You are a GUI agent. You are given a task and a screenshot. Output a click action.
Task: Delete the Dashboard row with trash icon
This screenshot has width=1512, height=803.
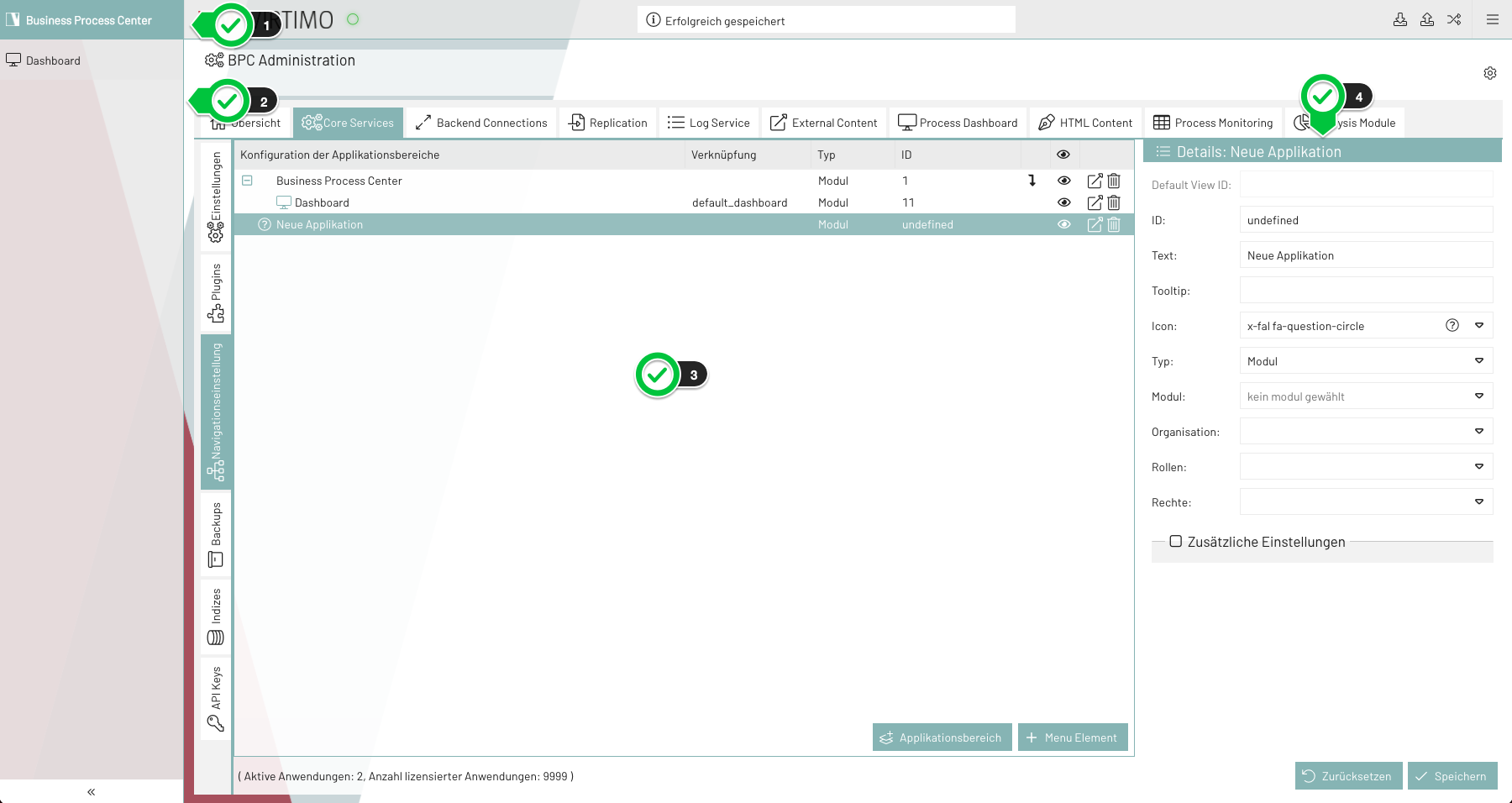[1114, 202]
